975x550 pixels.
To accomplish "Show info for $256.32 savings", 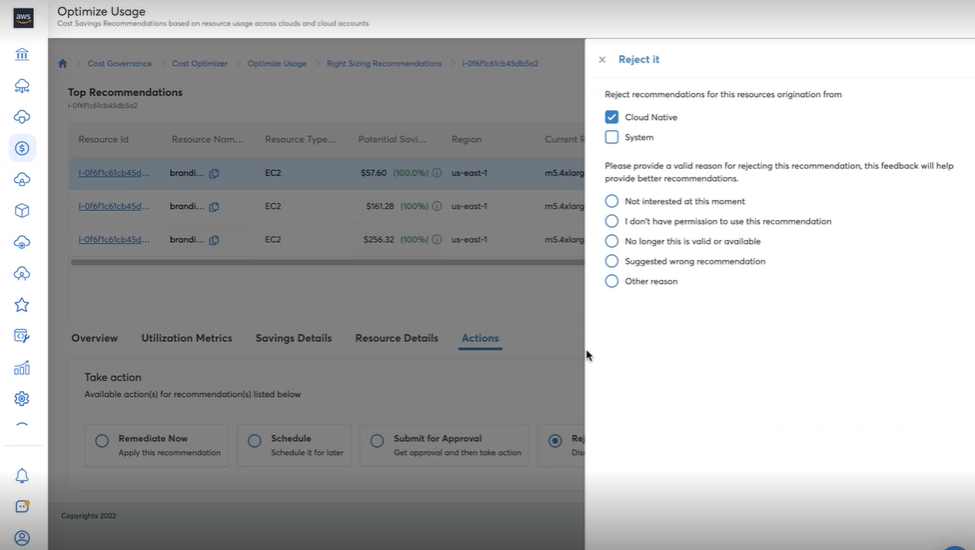I will click(437, 239).
